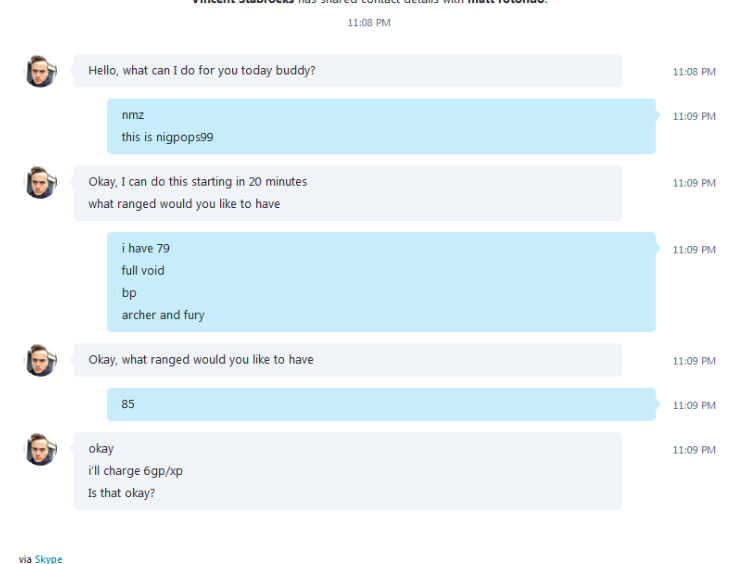Click the 'Is that okay?' message line
Screen dimensions: 742x564
coord(122,493)
